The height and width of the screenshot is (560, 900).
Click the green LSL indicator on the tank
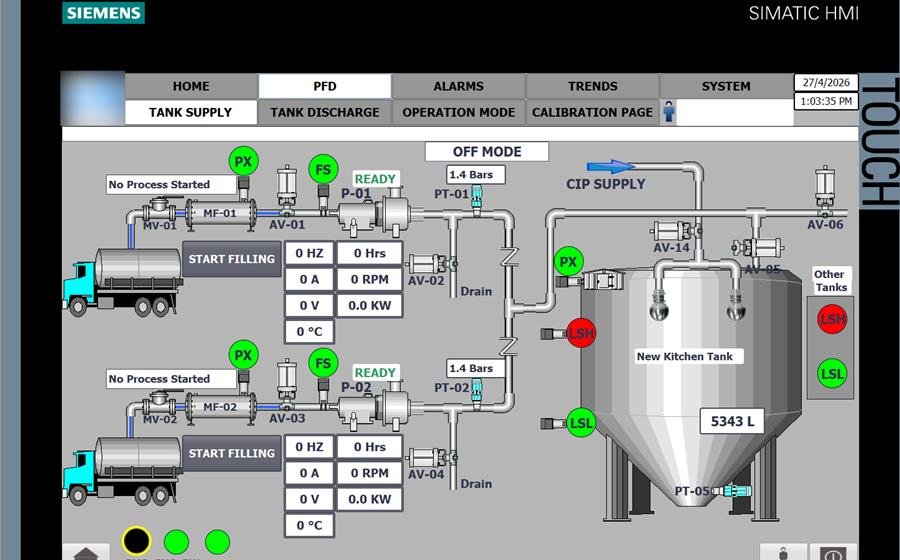pos(581,423)
